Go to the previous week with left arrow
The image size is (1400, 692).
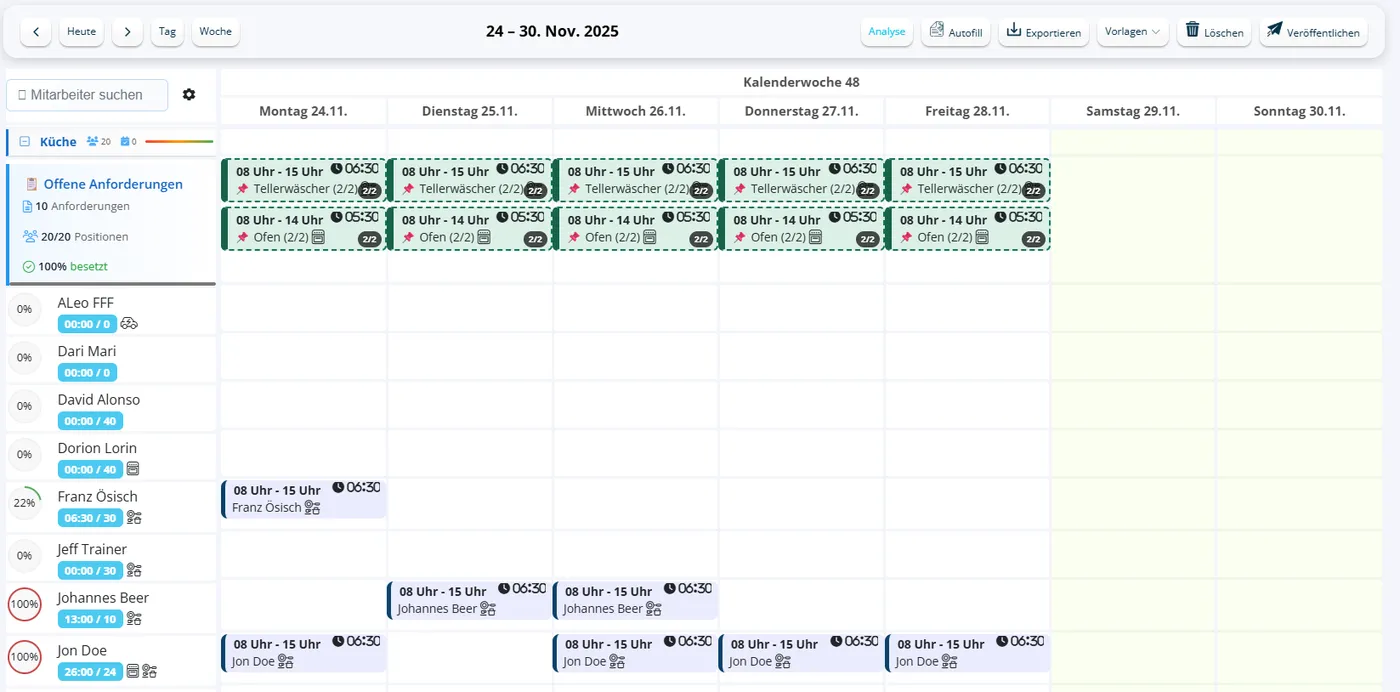36,31
